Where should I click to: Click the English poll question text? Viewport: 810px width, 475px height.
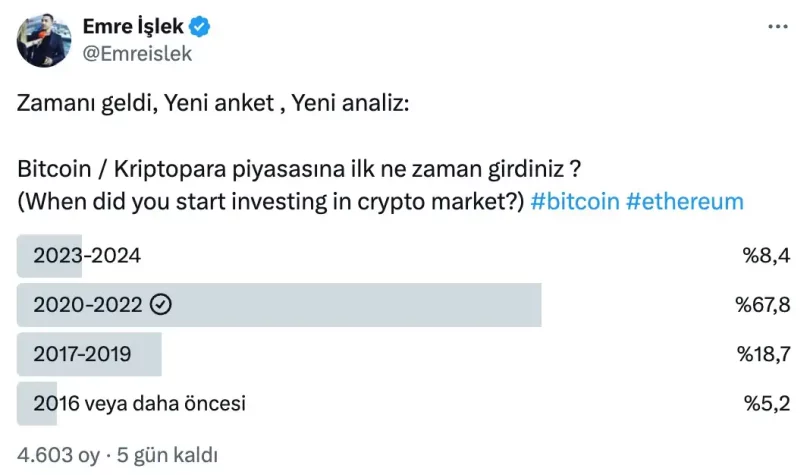coord(270,201)
